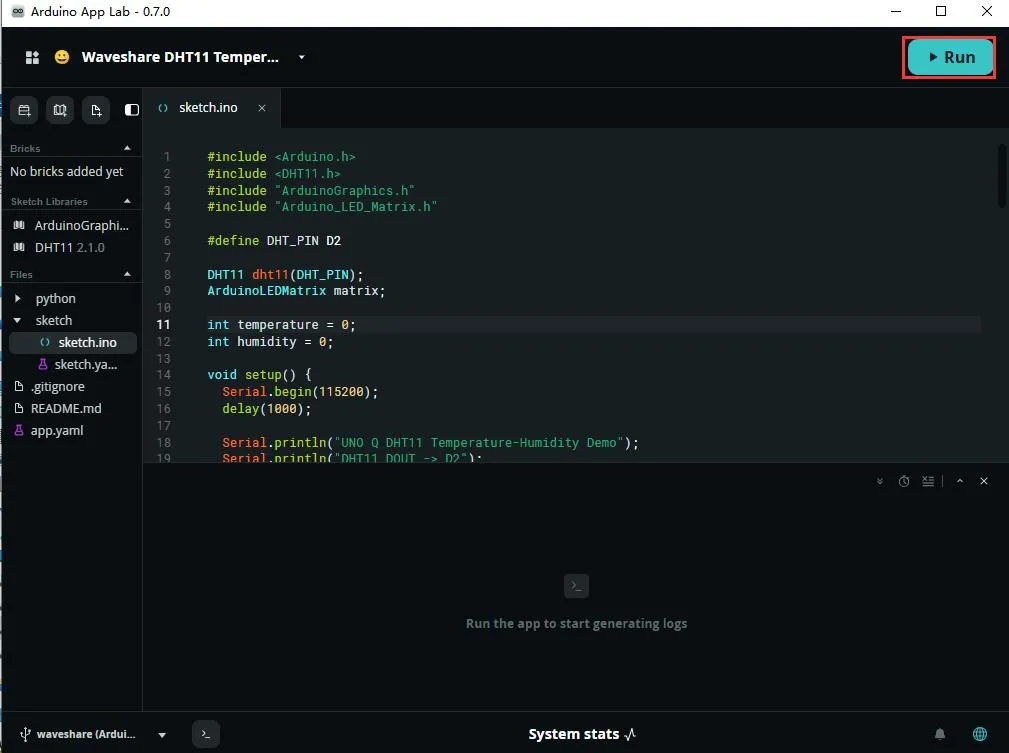The height and width of the screenshot is (753, 1009).
Task: Click the sketch.ino tab code icon
Action: click(x=163, y=108)
